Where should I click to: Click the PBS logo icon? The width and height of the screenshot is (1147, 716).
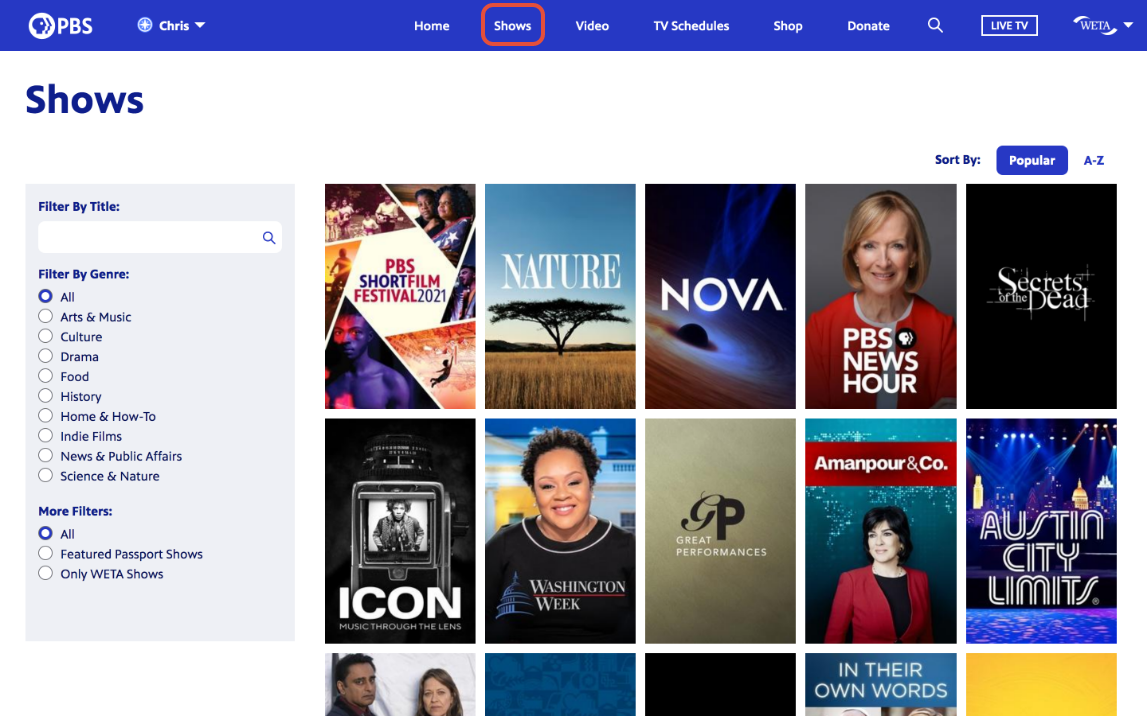(x=40, y=25)
